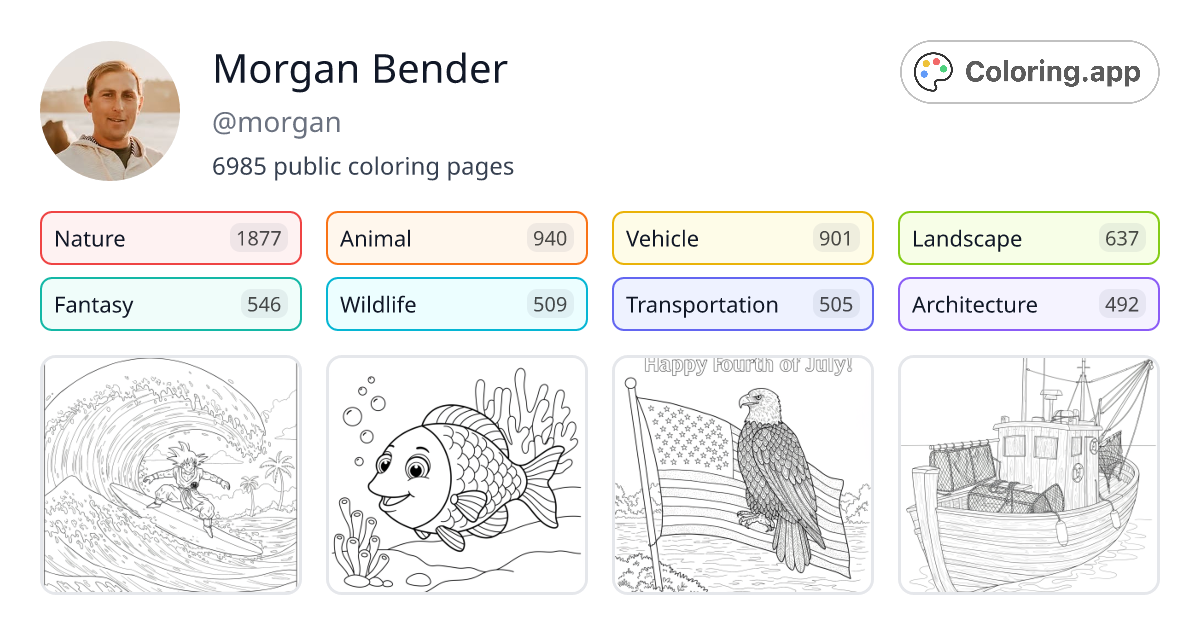The width and height of the screenshot is (1200, 630).
Task: Open Morgan Bender's profile avatar
Action: click(110, 111)
